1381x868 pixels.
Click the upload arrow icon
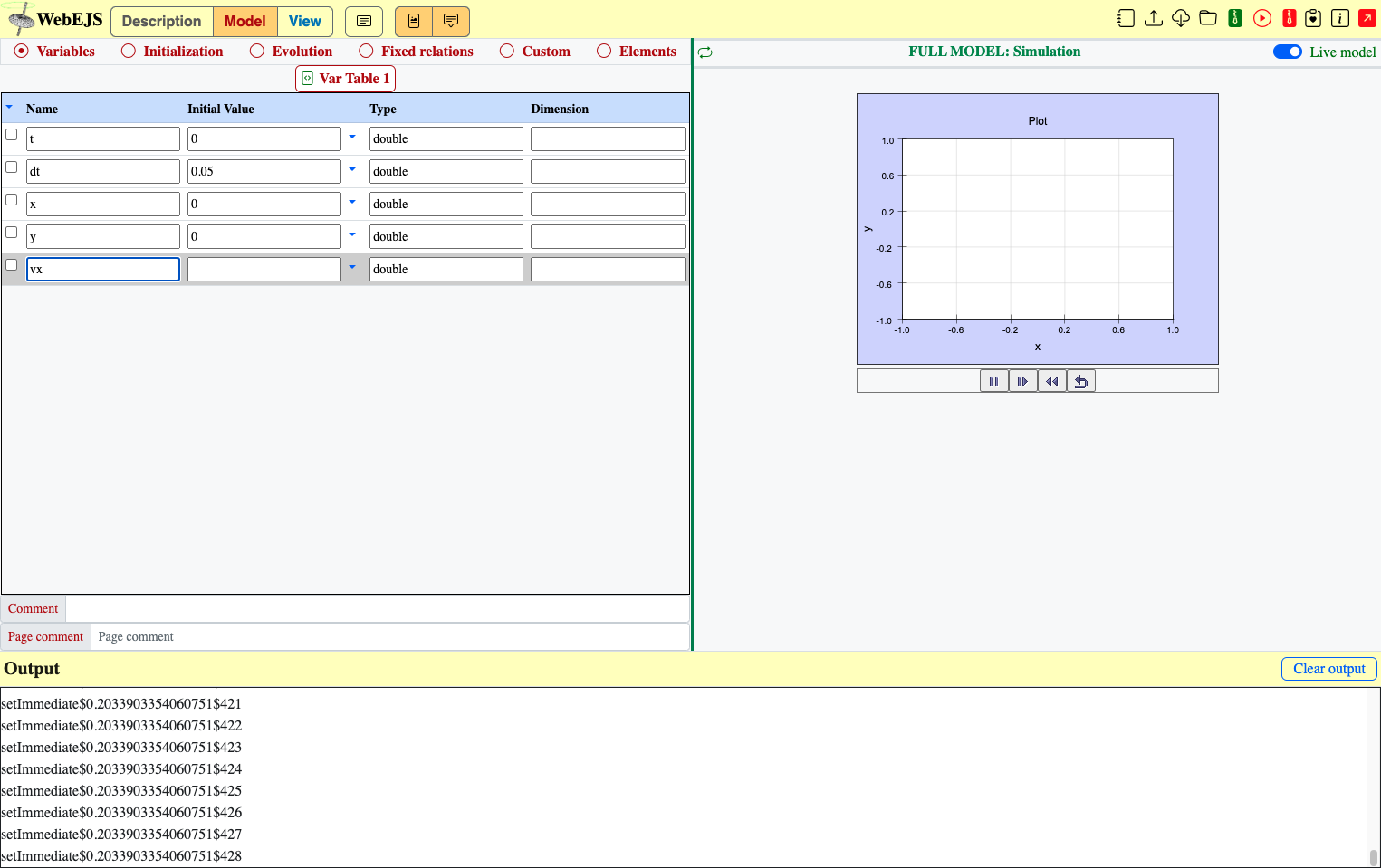[x=1154, y=18]
